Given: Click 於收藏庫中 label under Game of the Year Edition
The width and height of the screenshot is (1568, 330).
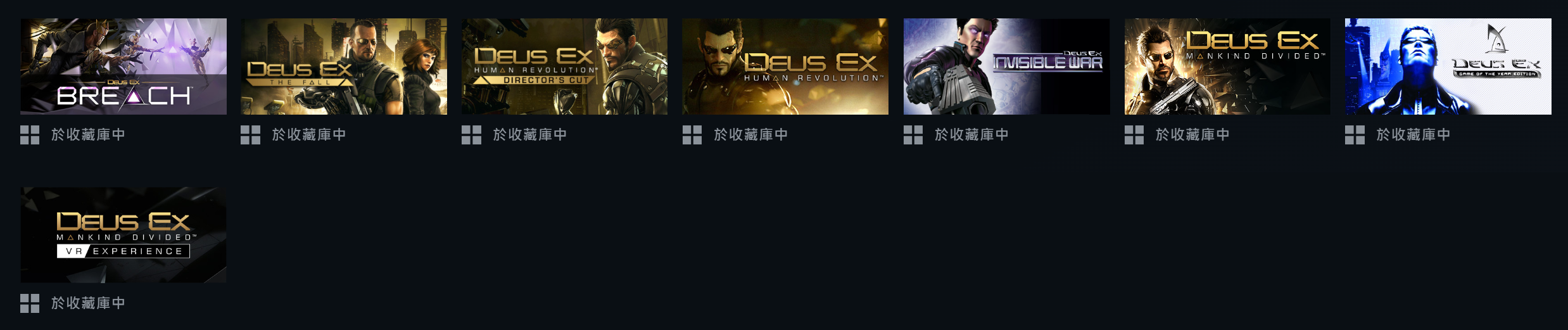Looking at the screenshot, I should (x=1413, y=135).
